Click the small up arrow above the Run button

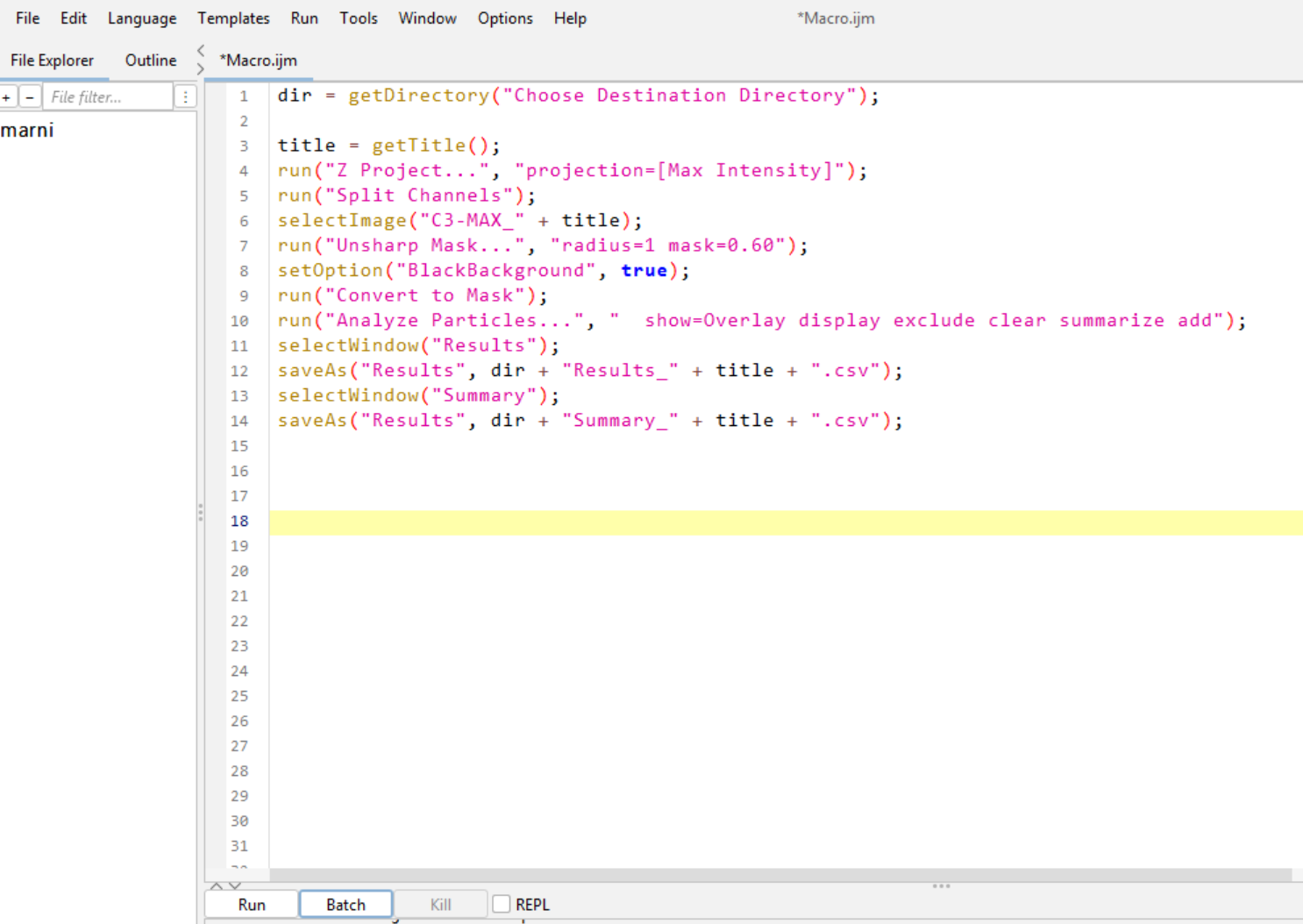click(217, 885)
